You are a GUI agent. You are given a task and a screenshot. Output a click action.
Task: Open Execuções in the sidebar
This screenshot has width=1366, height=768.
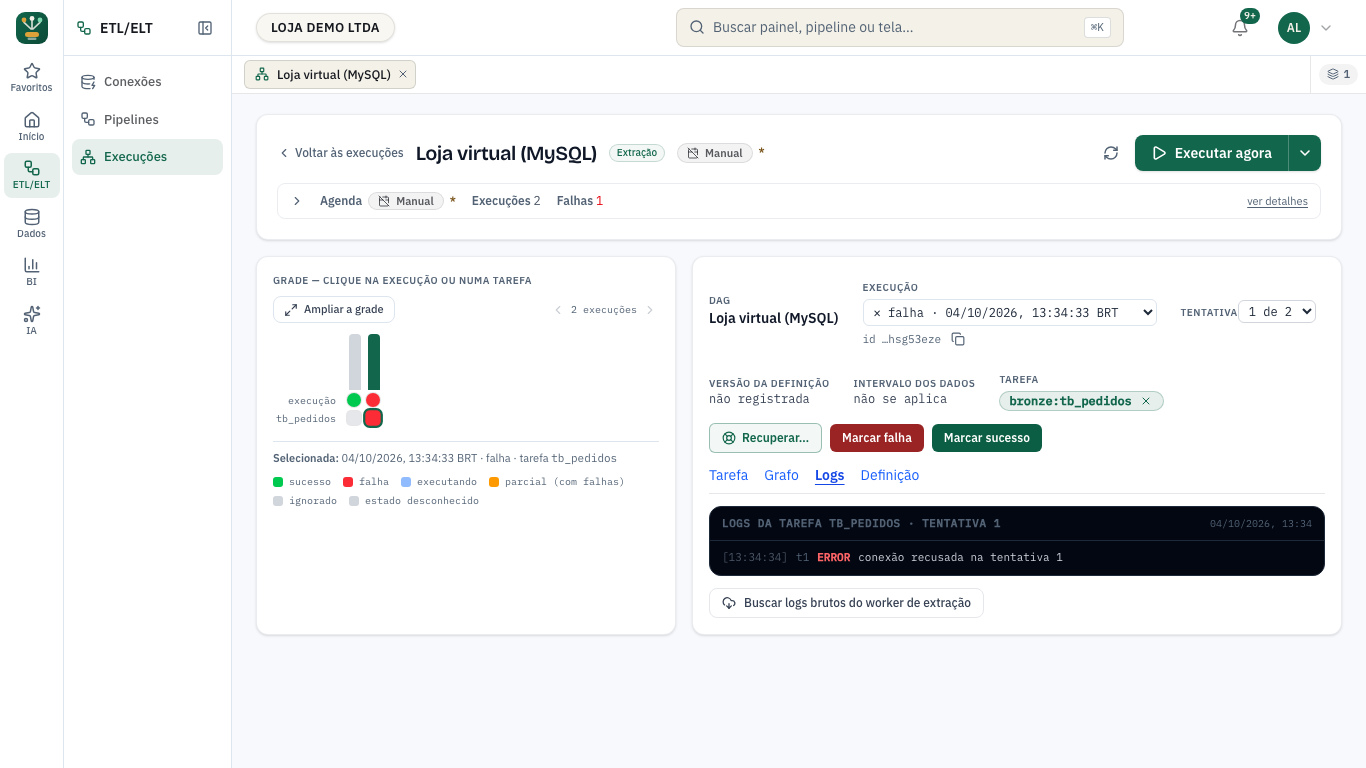147,157
